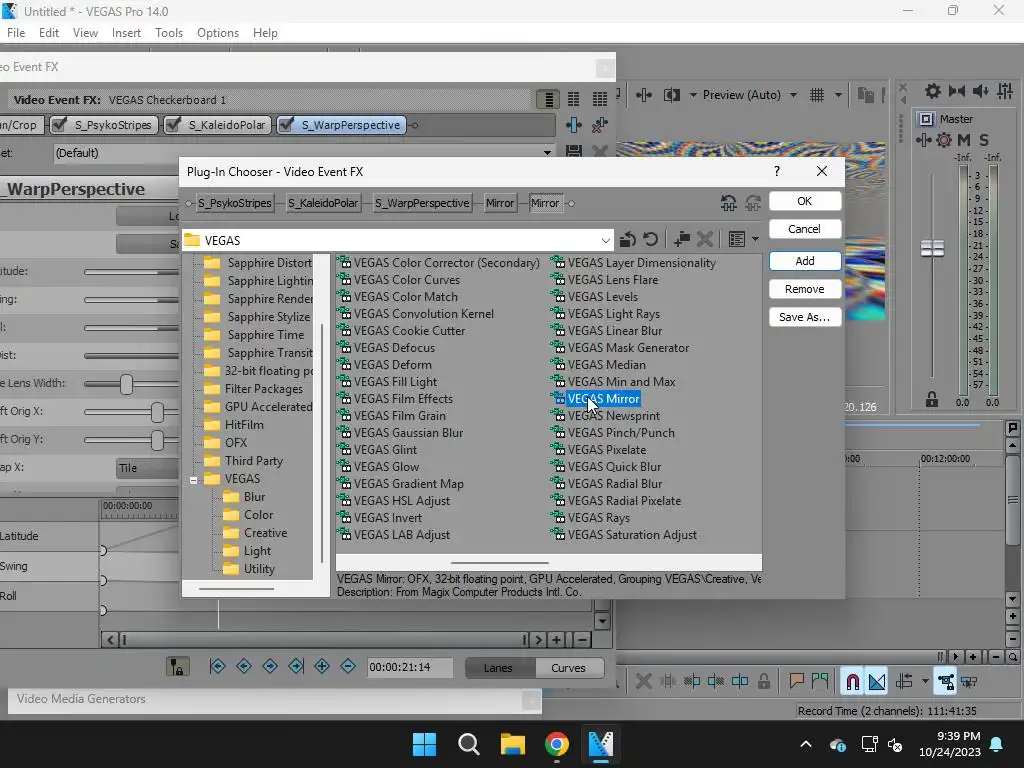Screen dimensions: 1024x768
Task: Switch keyframe view to Curves
Action: pos(568,667)
